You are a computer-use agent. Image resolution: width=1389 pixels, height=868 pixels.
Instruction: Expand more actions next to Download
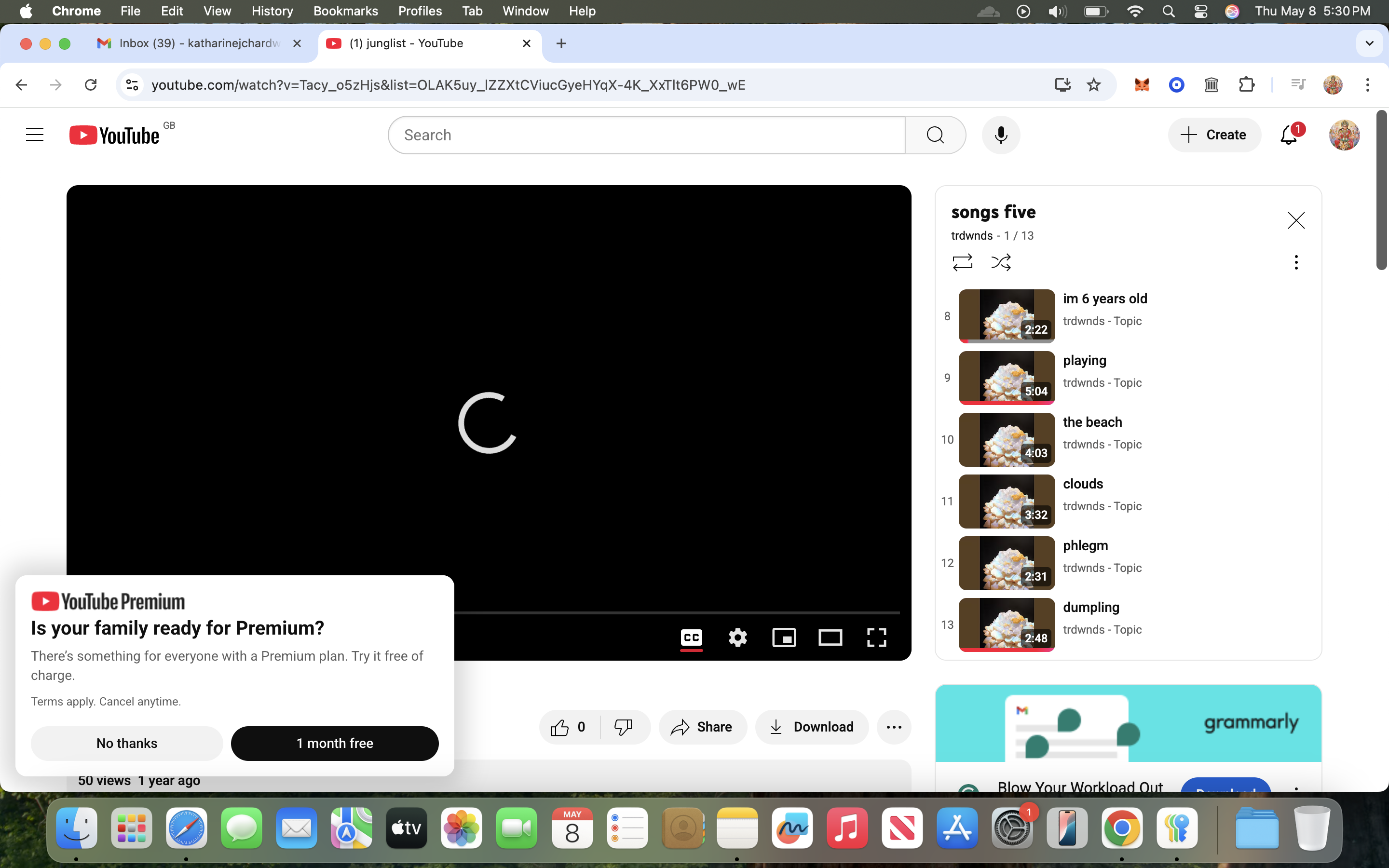894,727
